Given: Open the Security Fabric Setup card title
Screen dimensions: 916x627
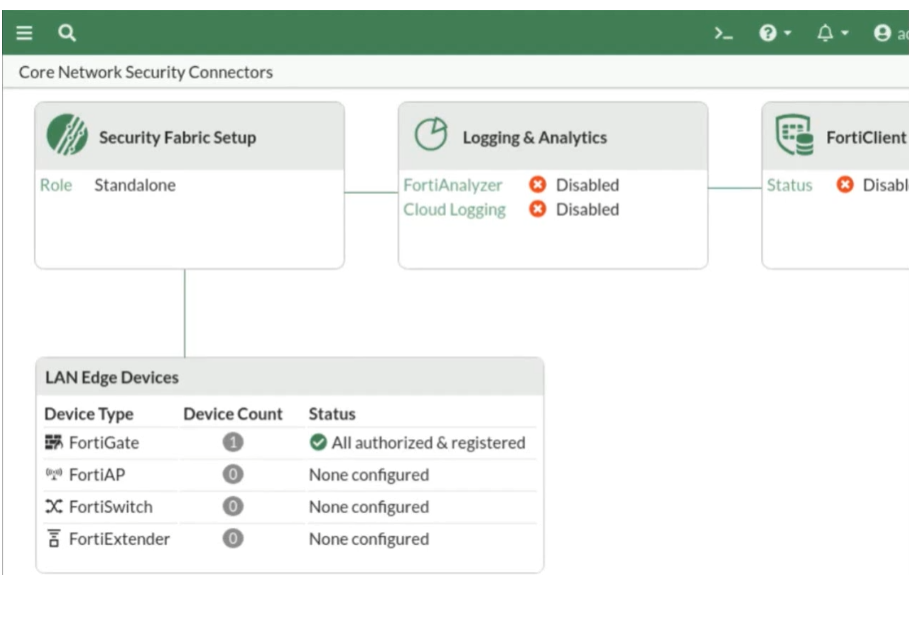Looking at the screenshot, I should pyautogui.click(x=178, y=137).
